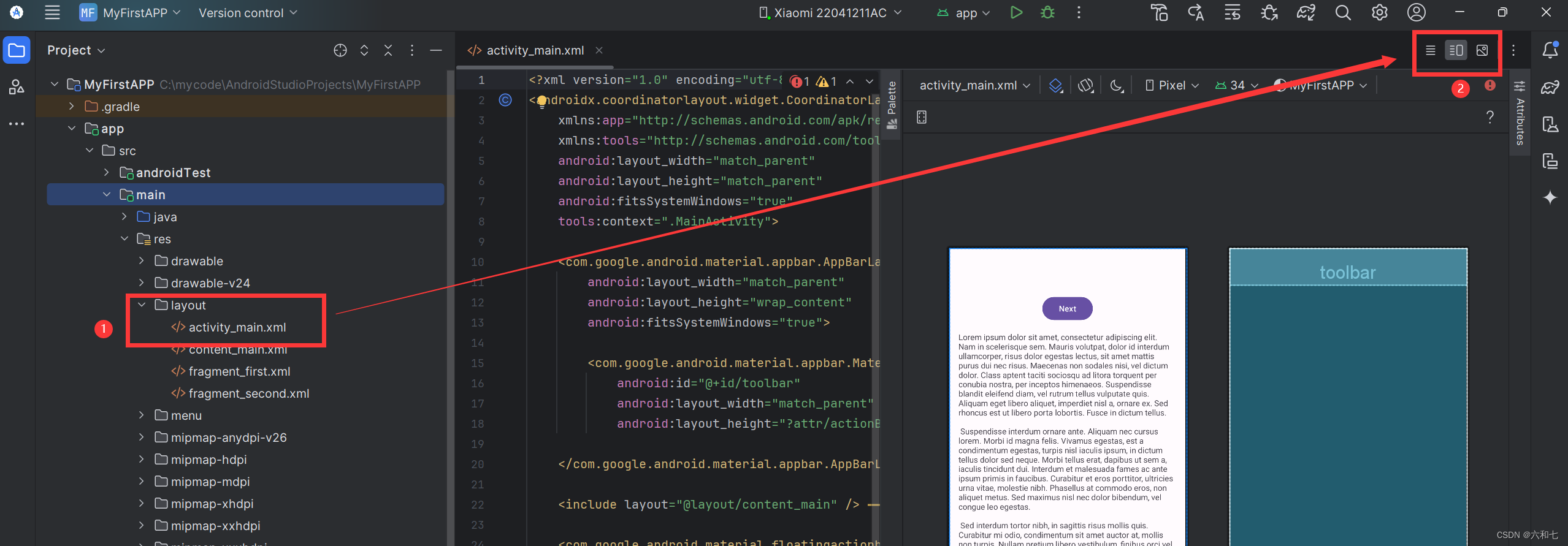This screenshot has height=546, width=1568.
Task: Choose the Pixel preview device dropdown
Action: tap(1172, 86)
